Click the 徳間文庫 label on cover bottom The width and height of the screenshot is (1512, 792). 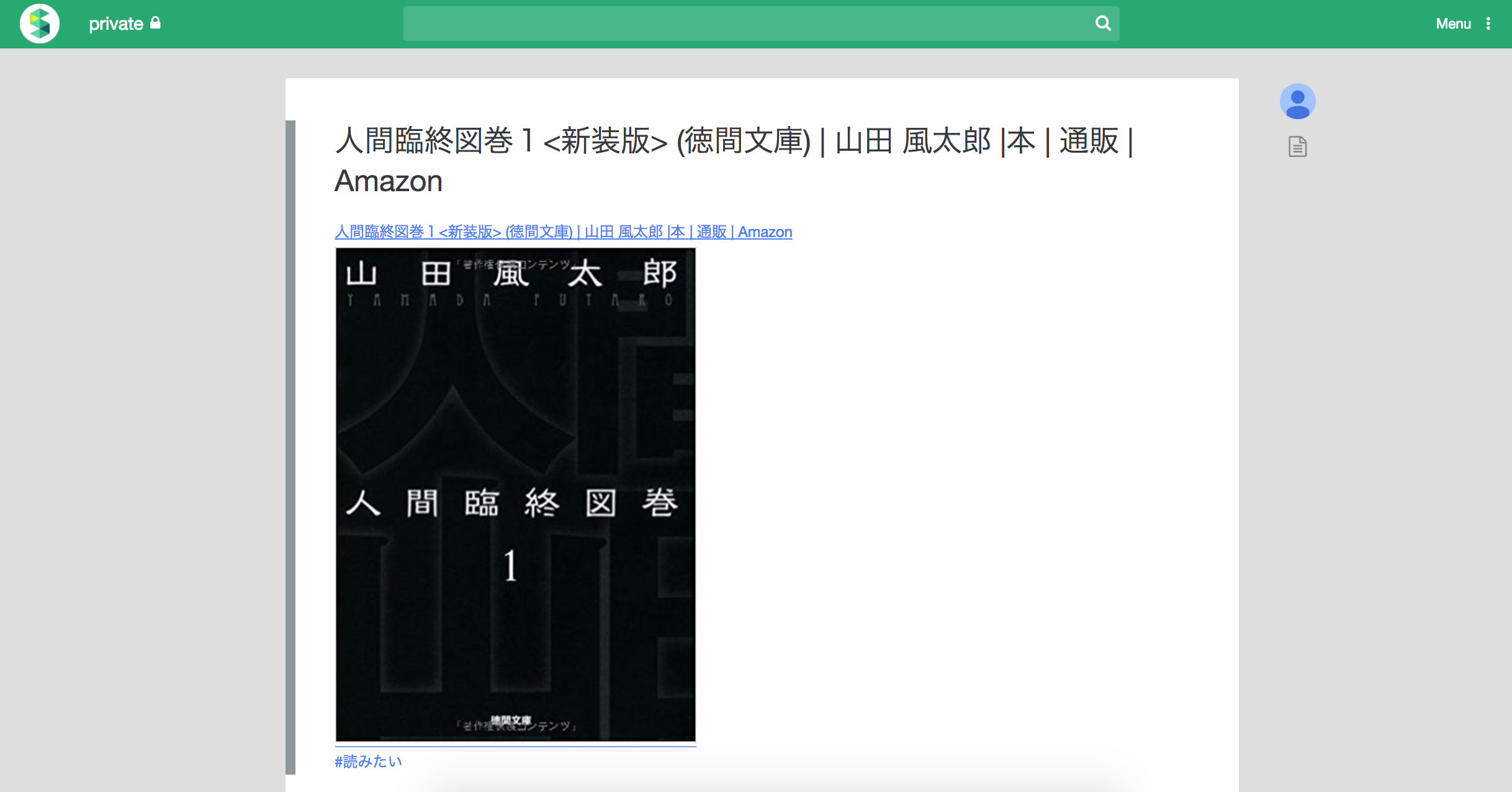(x=510, y=720)
